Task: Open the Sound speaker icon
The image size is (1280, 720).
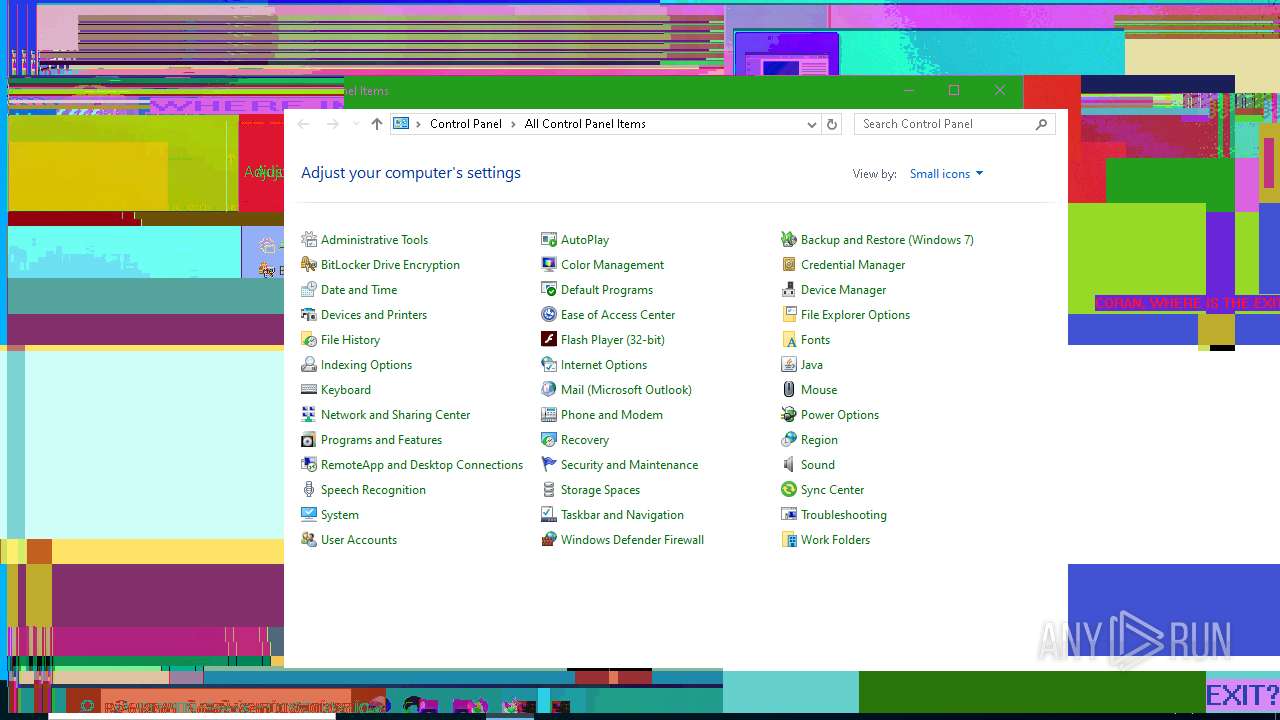Action: (789, 465)
